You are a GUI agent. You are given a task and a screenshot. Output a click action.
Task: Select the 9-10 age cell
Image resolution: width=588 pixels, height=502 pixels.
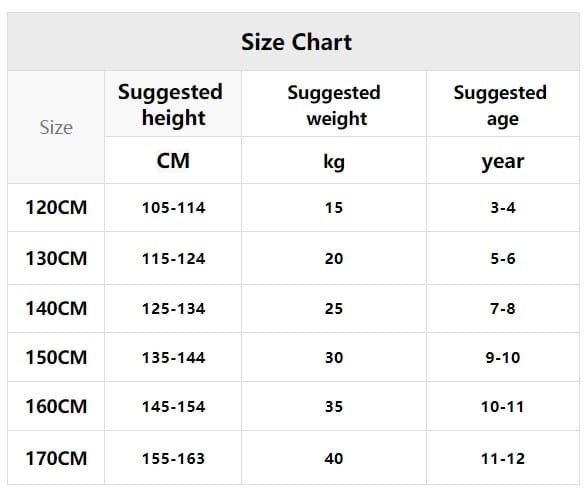pyautogui.click(x=503, y=357)
